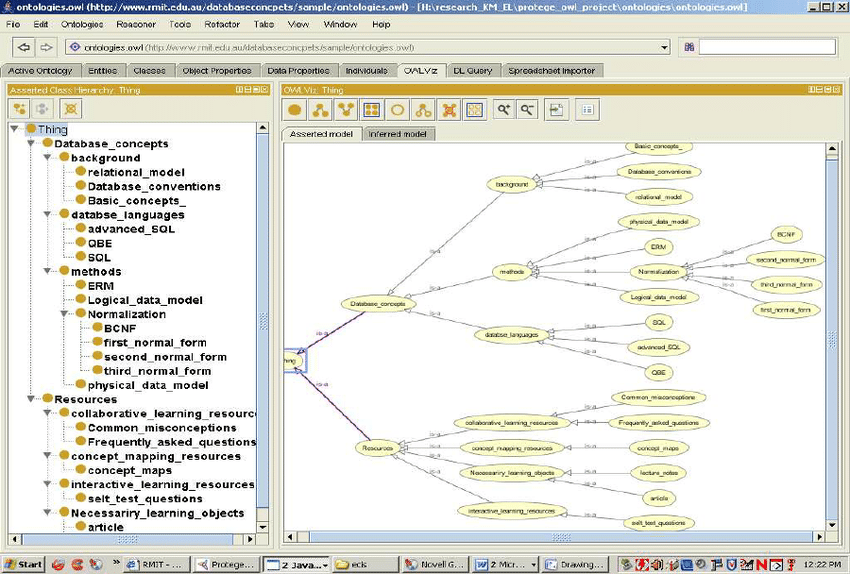Open the File menu
Screen dimensions: 850x574
click(13, 24)
